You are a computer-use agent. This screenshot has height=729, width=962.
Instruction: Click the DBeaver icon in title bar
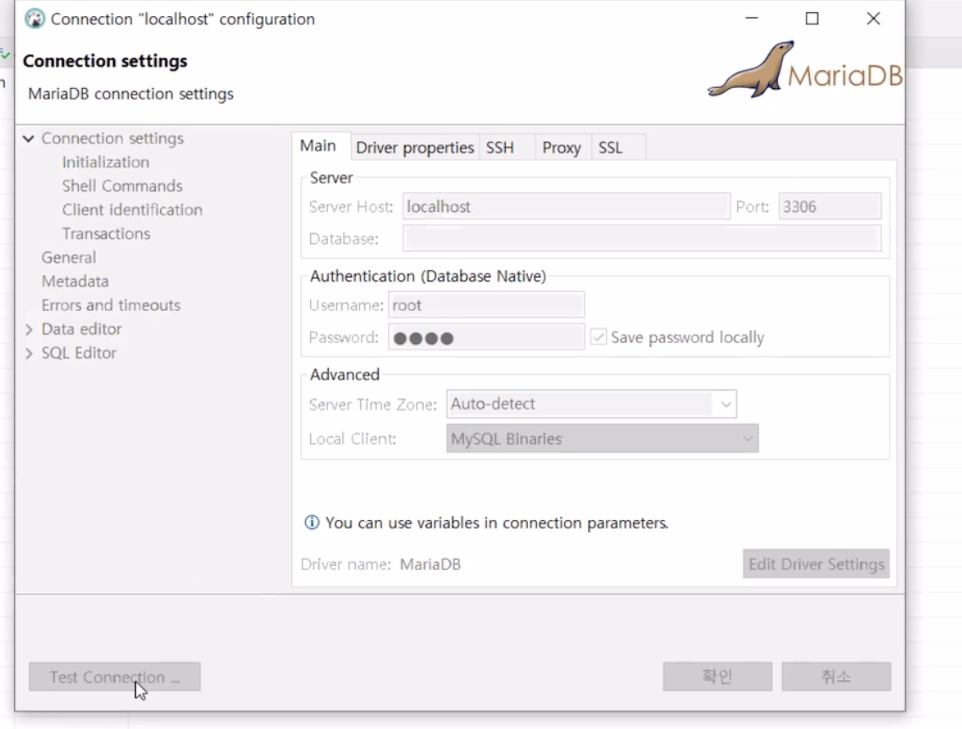click(x=35, y=19)
